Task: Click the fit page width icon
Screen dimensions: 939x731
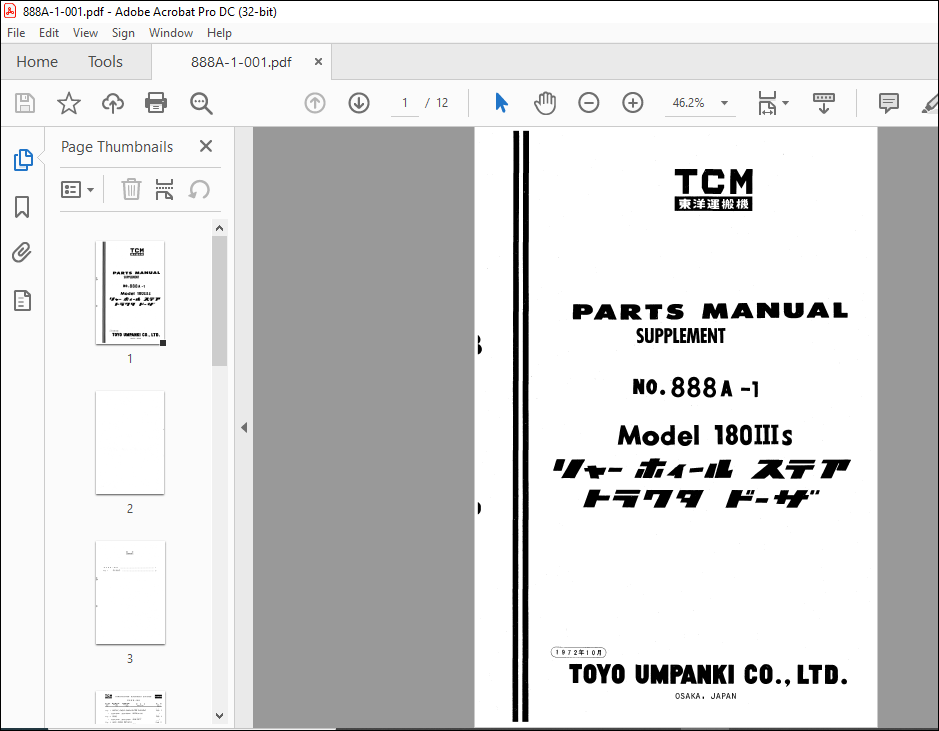Action: click(767, 103)
